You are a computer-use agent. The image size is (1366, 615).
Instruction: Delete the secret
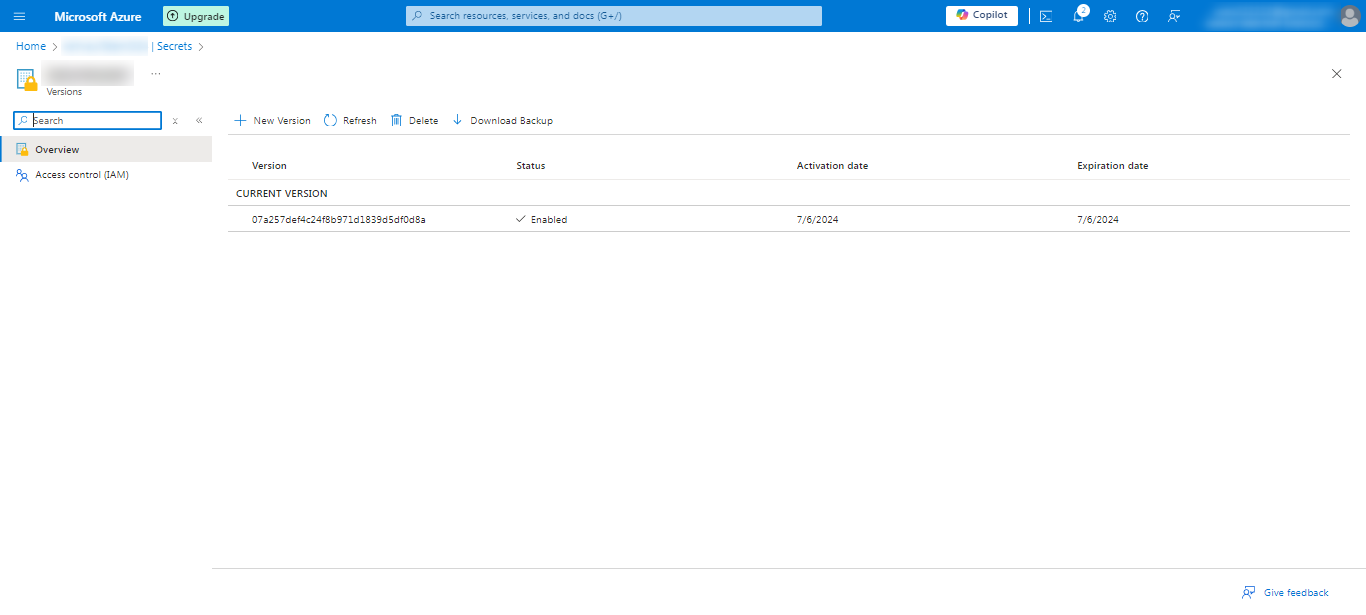[x=414, y=120]
